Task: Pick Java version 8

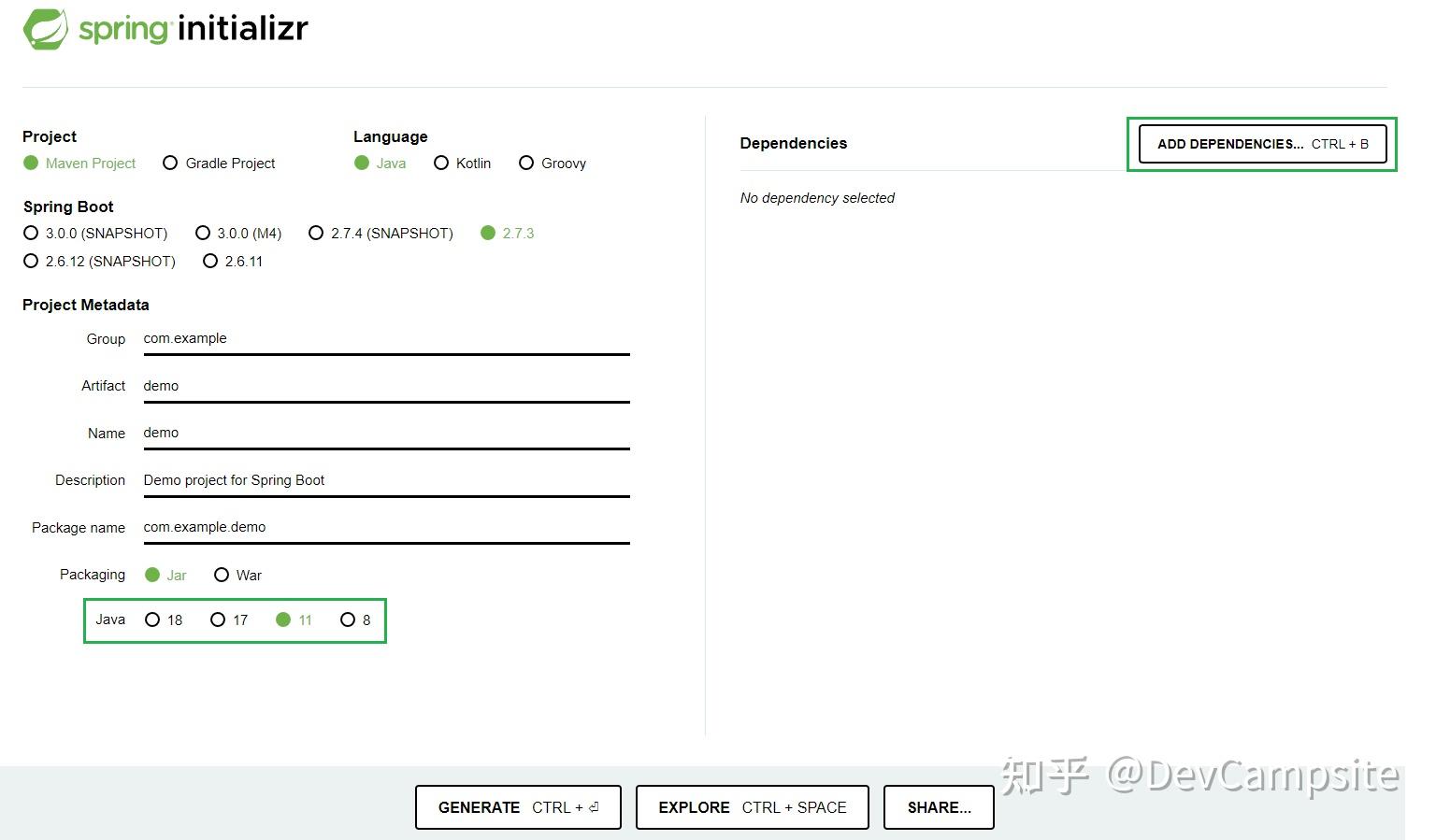Action: tap(348, 619)
